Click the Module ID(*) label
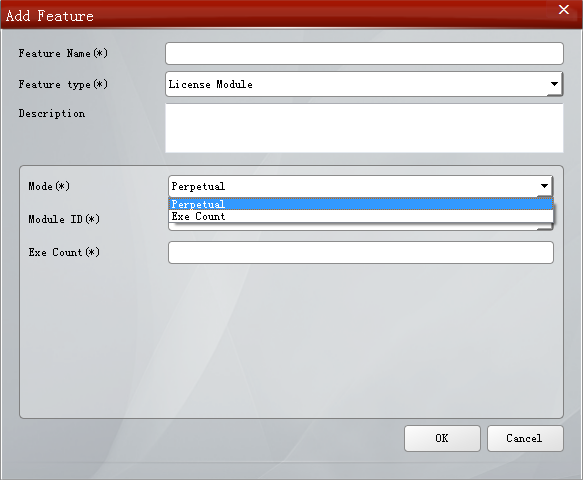 tap(64, 219)
